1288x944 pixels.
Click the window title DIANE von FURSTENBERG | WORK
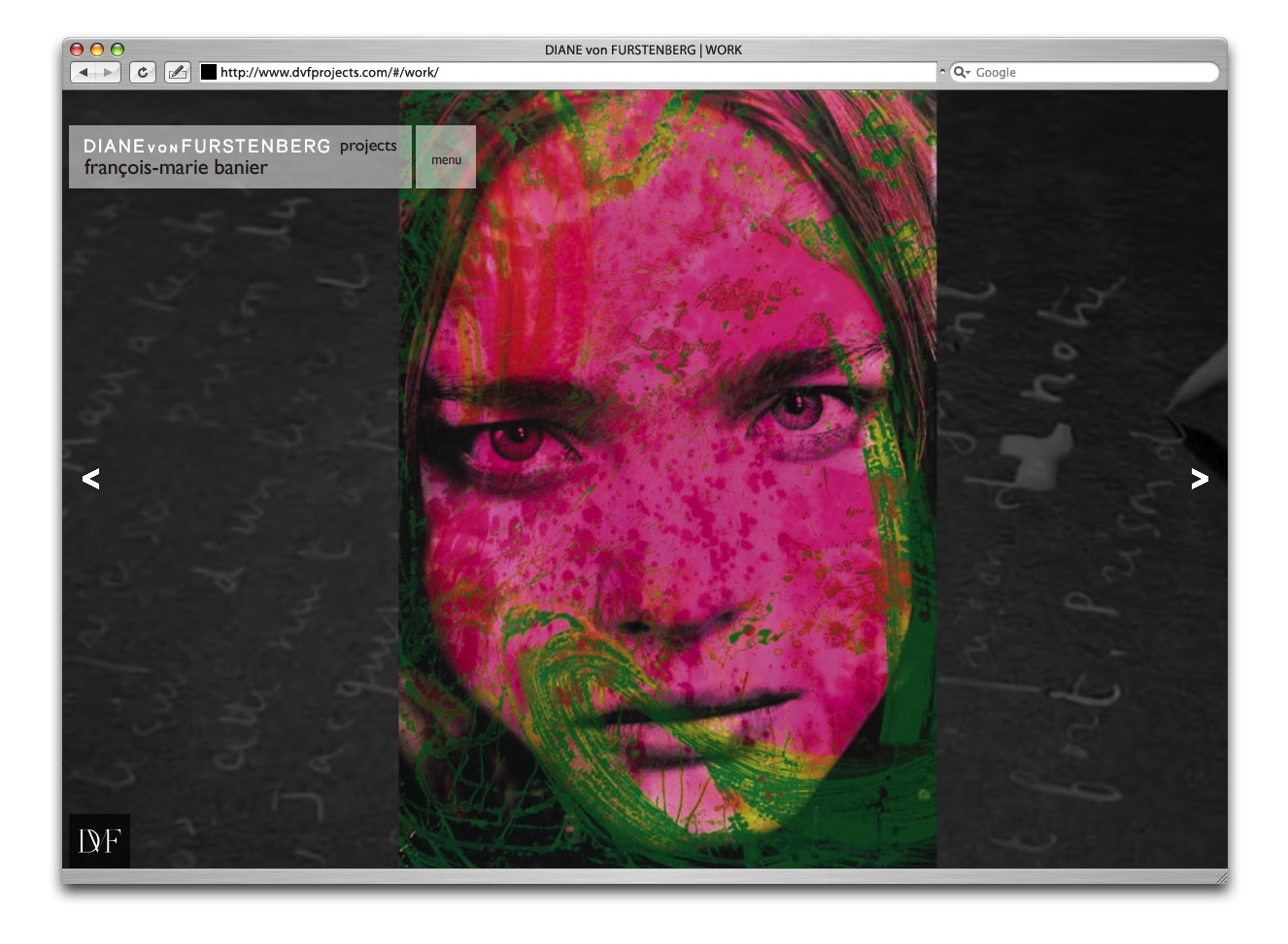[643, 50]
